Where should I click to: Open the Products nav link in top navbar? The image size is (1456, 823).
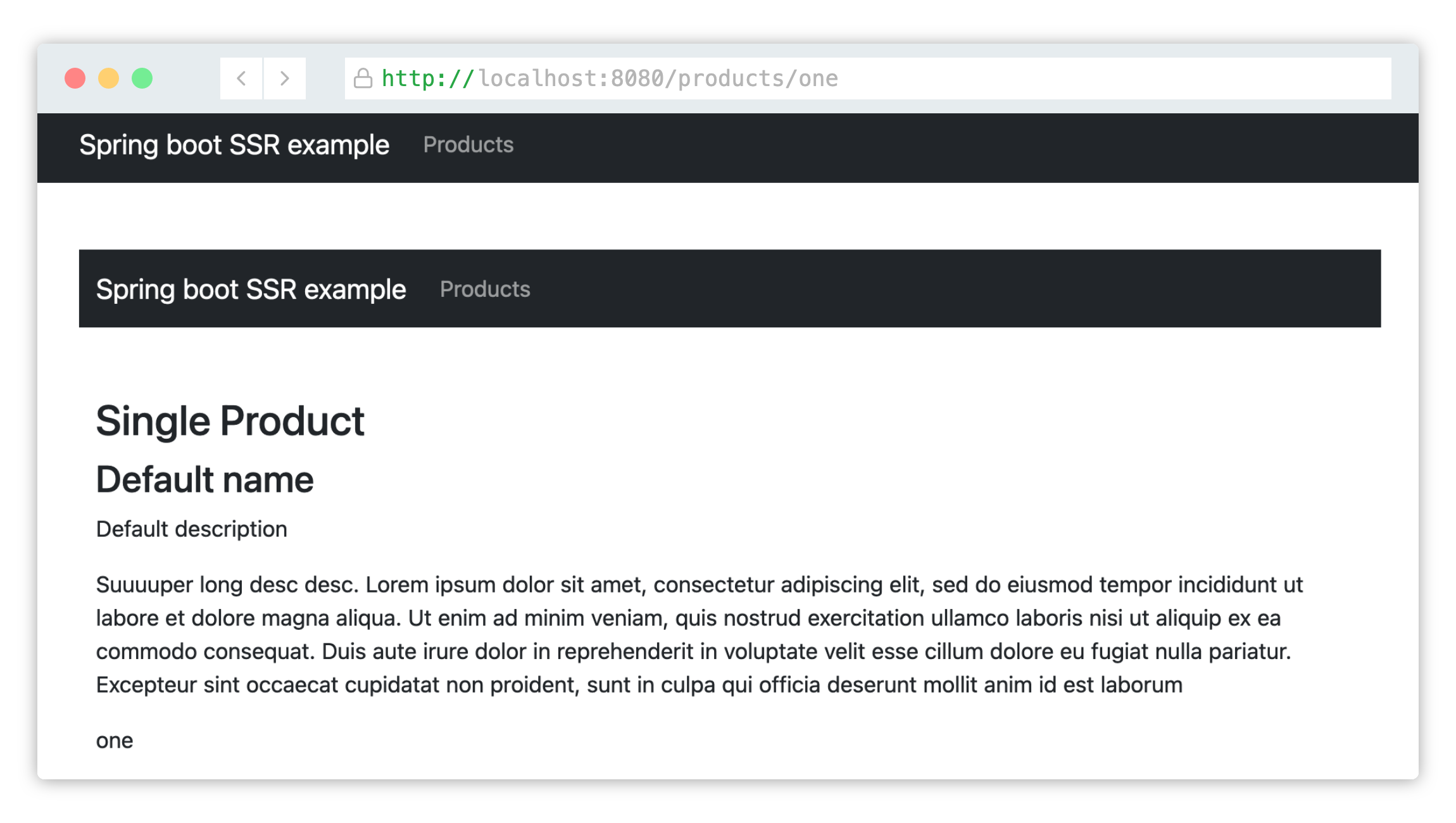pyautogui.click(x=467, y=145)
